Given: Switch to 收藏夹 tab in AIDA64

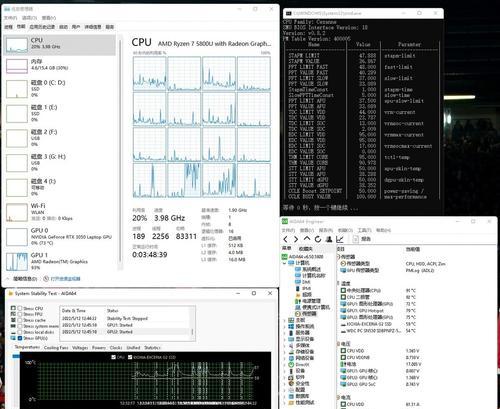Looking at the screenshot, I should (305, 249).
